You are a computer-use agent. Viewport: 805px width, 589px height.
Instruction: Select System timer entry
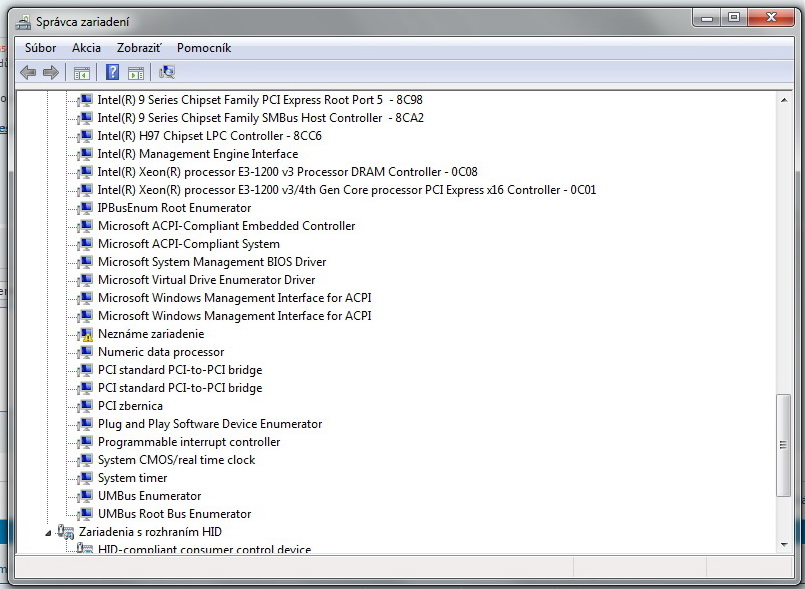132,478
